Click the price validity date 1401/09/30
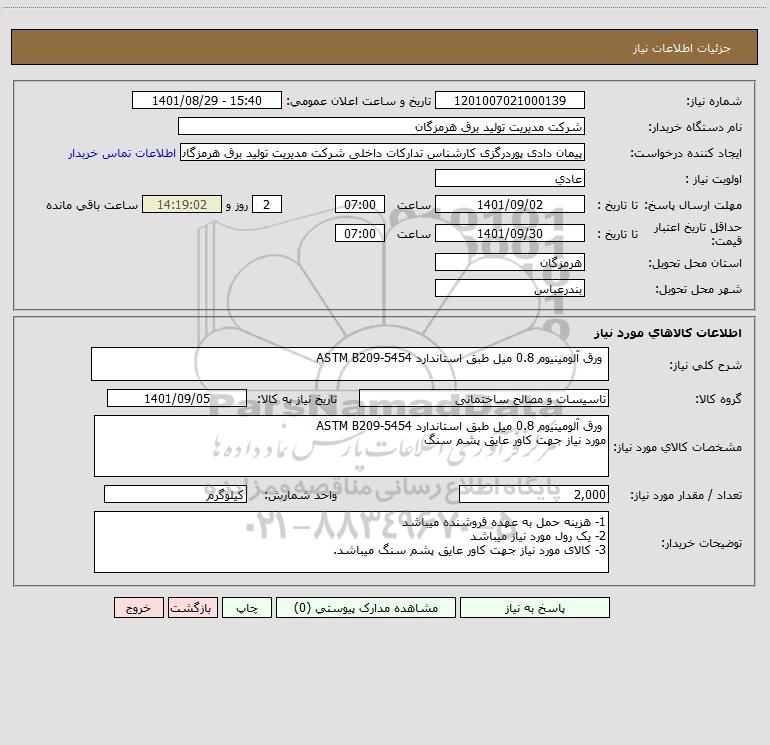 coord(510,233)
